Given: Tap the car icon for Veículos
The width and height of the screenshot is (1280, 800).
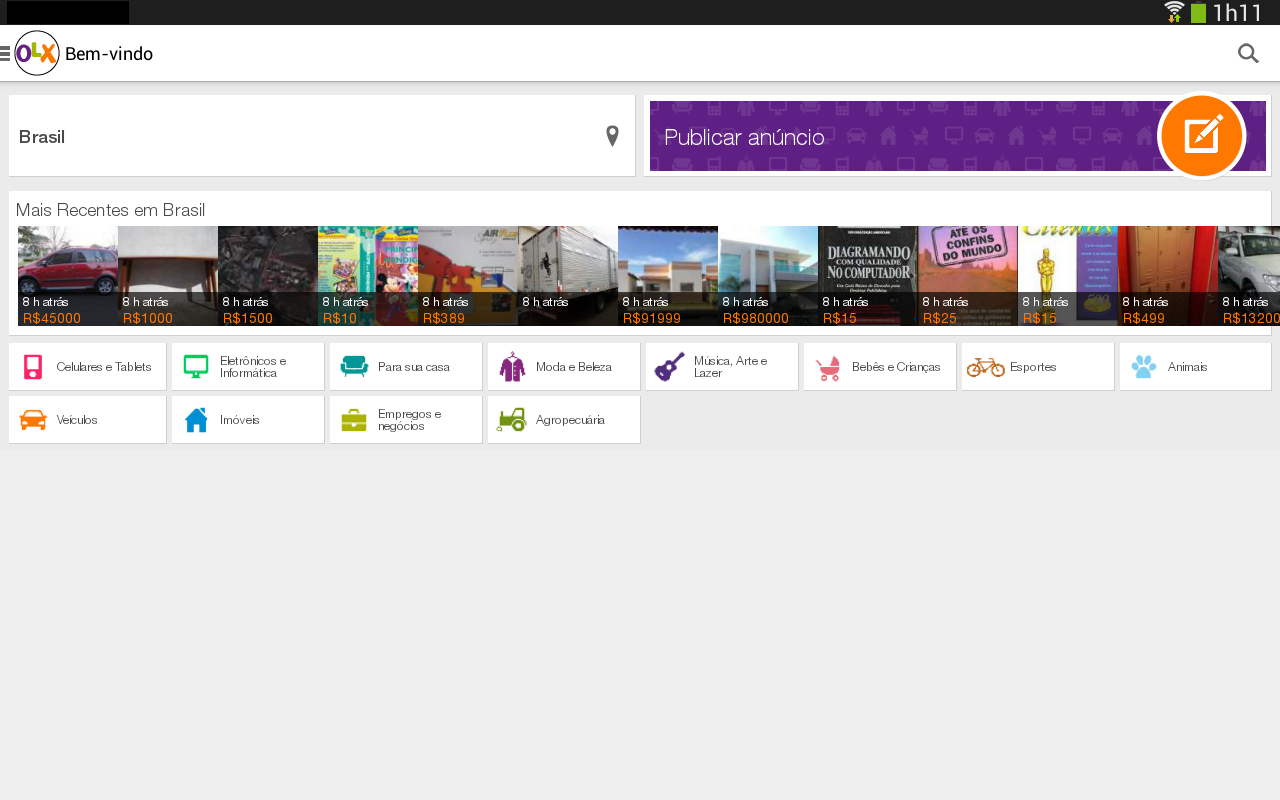Looking at the screenshot, I should pyautogui.click(x=33, y=420).
